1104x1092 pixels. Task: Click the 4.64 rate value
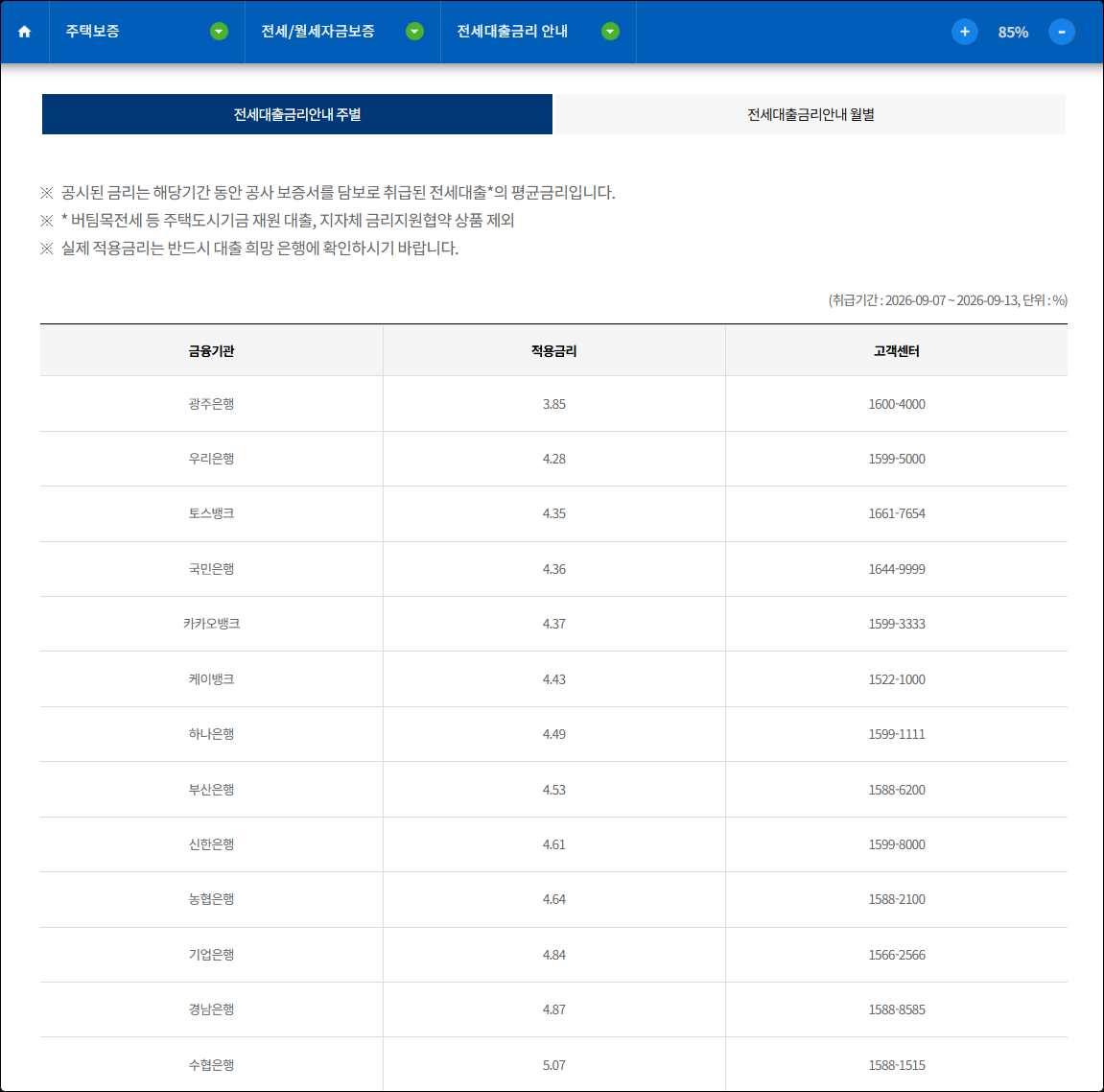coord(554,899)
